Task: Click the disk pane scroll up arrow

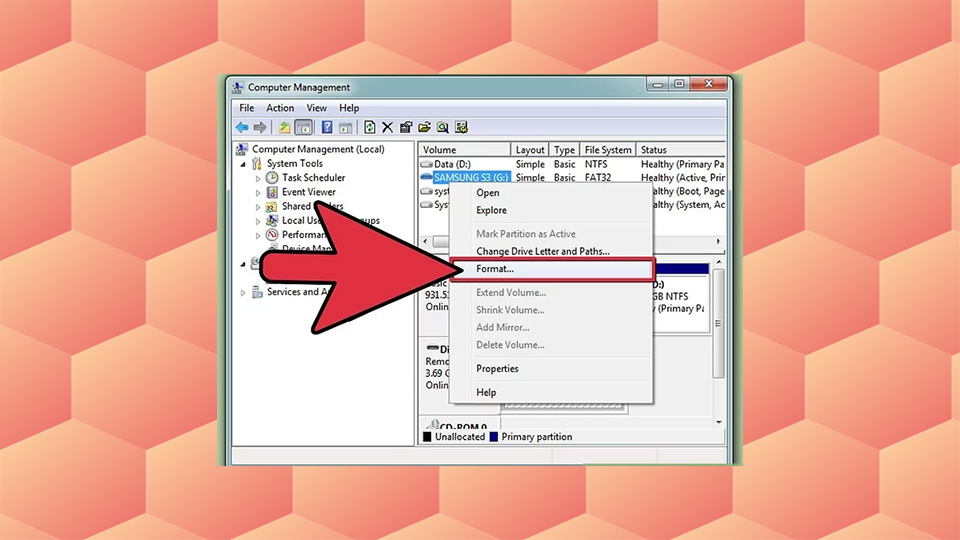Action: [719, 263]
